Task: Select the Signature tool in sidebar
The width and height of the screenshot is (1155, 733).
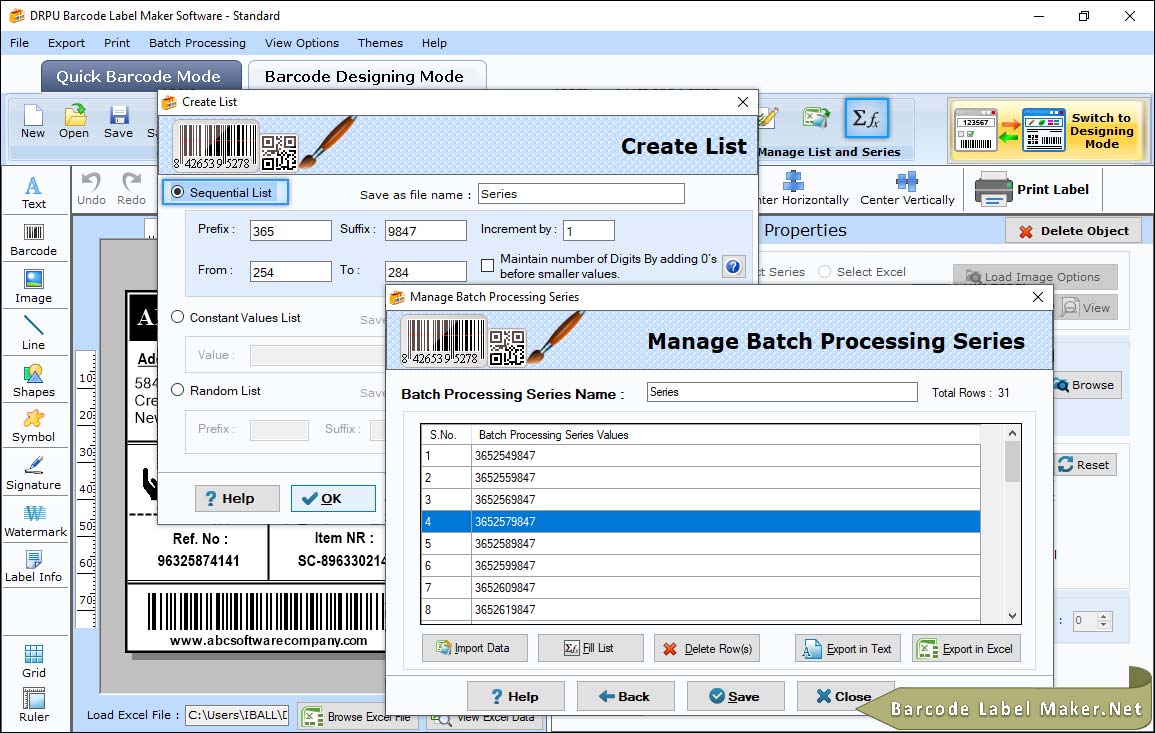Action: pos(34,474)
